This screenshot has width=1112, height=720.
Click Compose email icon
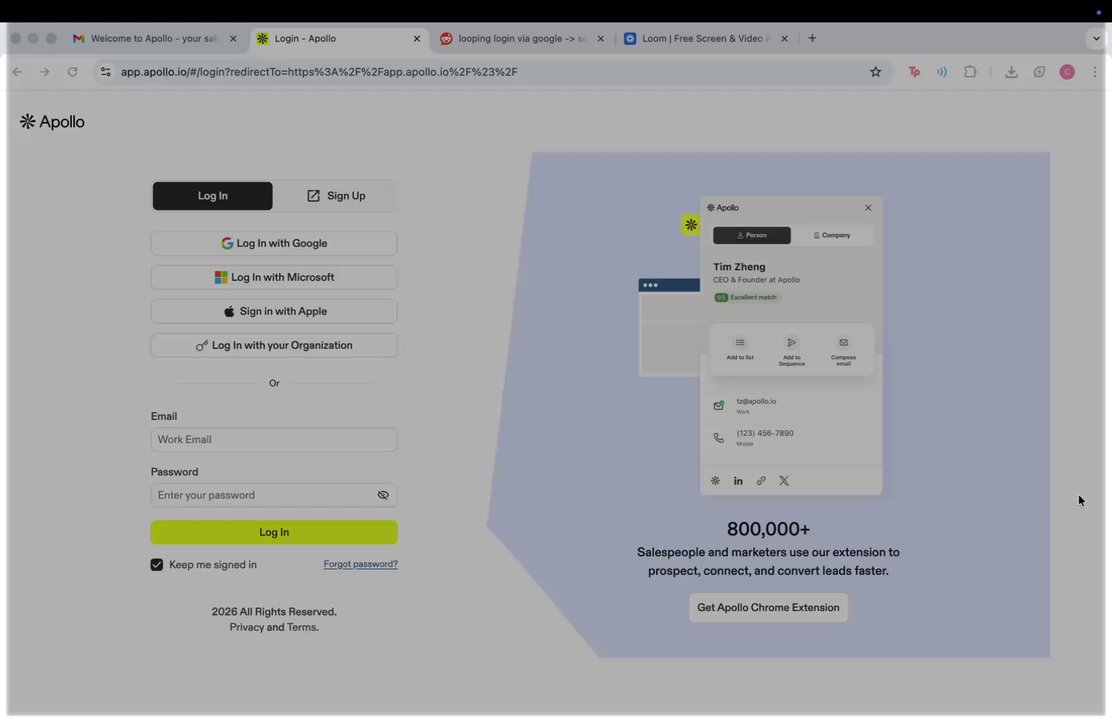coord(843,343)
